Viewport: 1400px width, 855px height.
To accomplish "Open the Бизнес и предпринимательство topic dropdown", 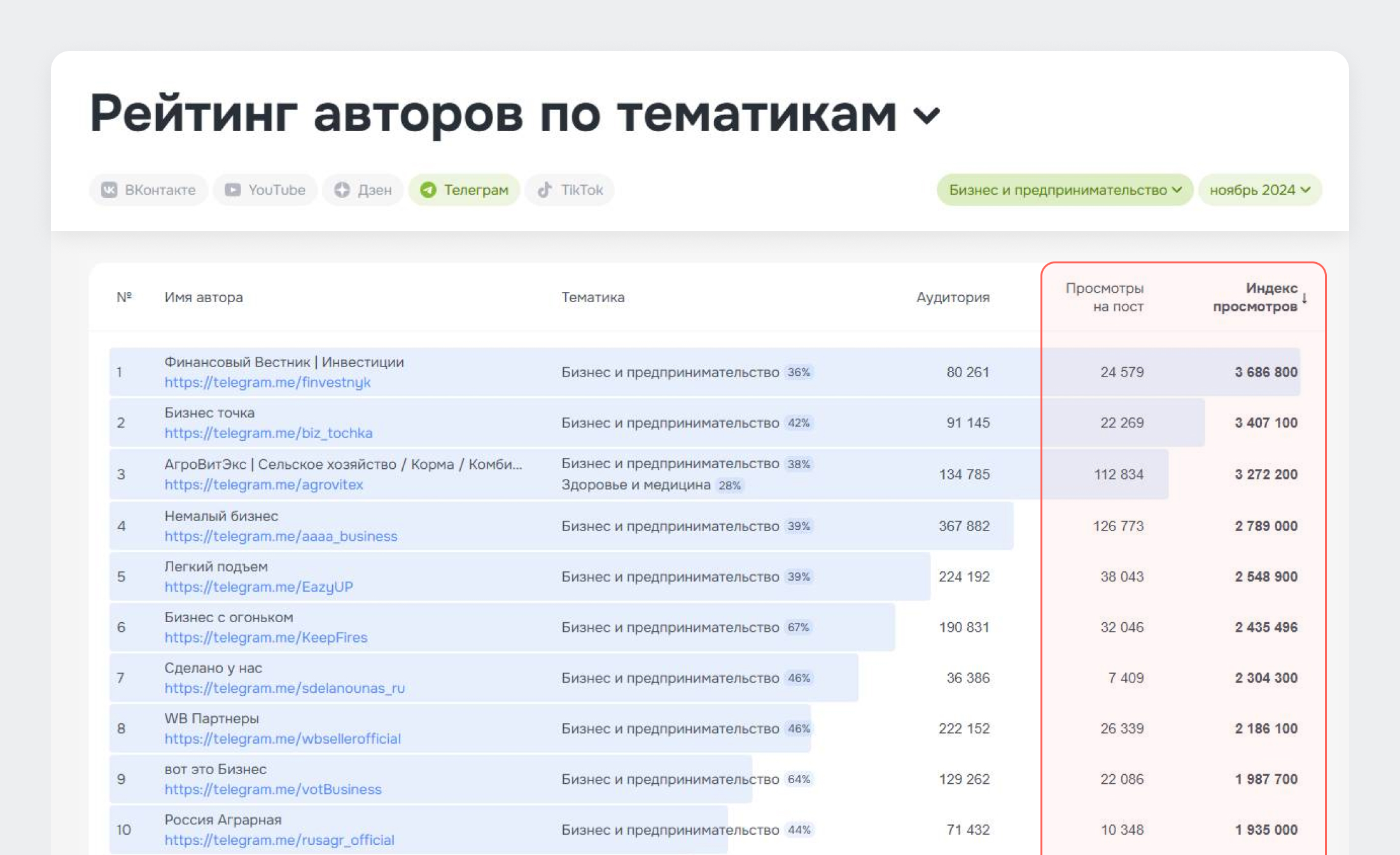I will click(x=1065, y=190).
